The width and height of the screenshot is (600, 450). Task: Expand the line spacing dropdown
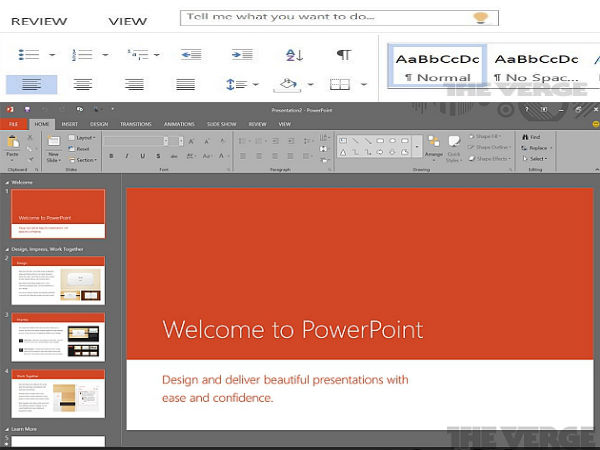tap(256, 85)
